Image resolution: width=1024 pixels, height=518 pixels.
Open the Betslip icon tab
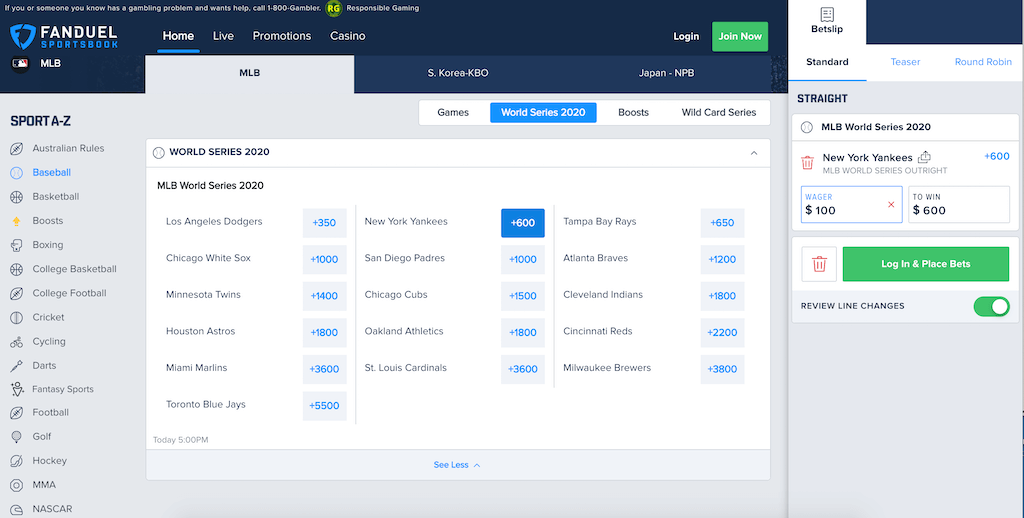[827, 21]
